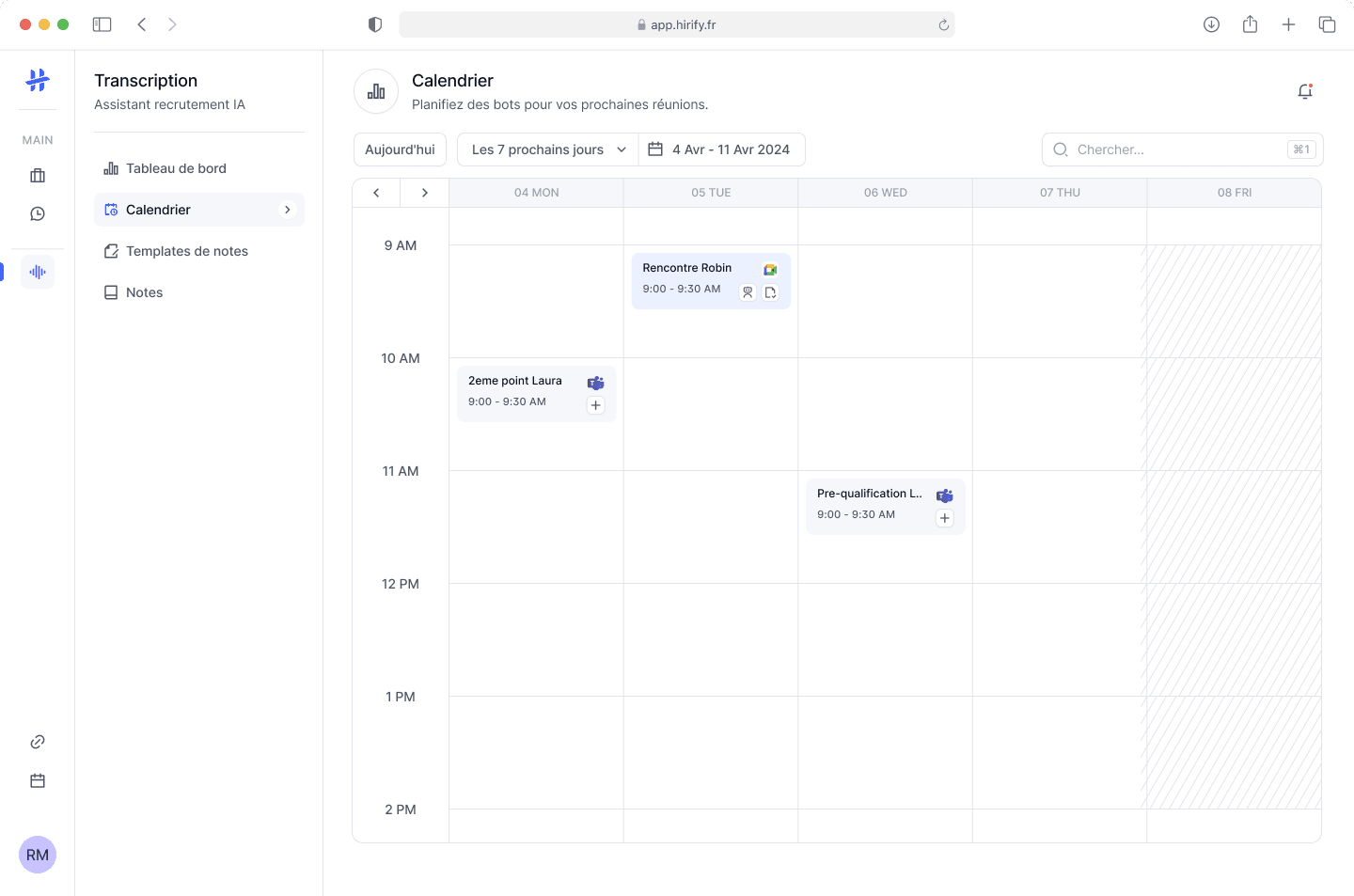This screenshot has width=1354, height=896.
Task: Select the audio waveform transcription icon
Action: (x=38, y=272)
